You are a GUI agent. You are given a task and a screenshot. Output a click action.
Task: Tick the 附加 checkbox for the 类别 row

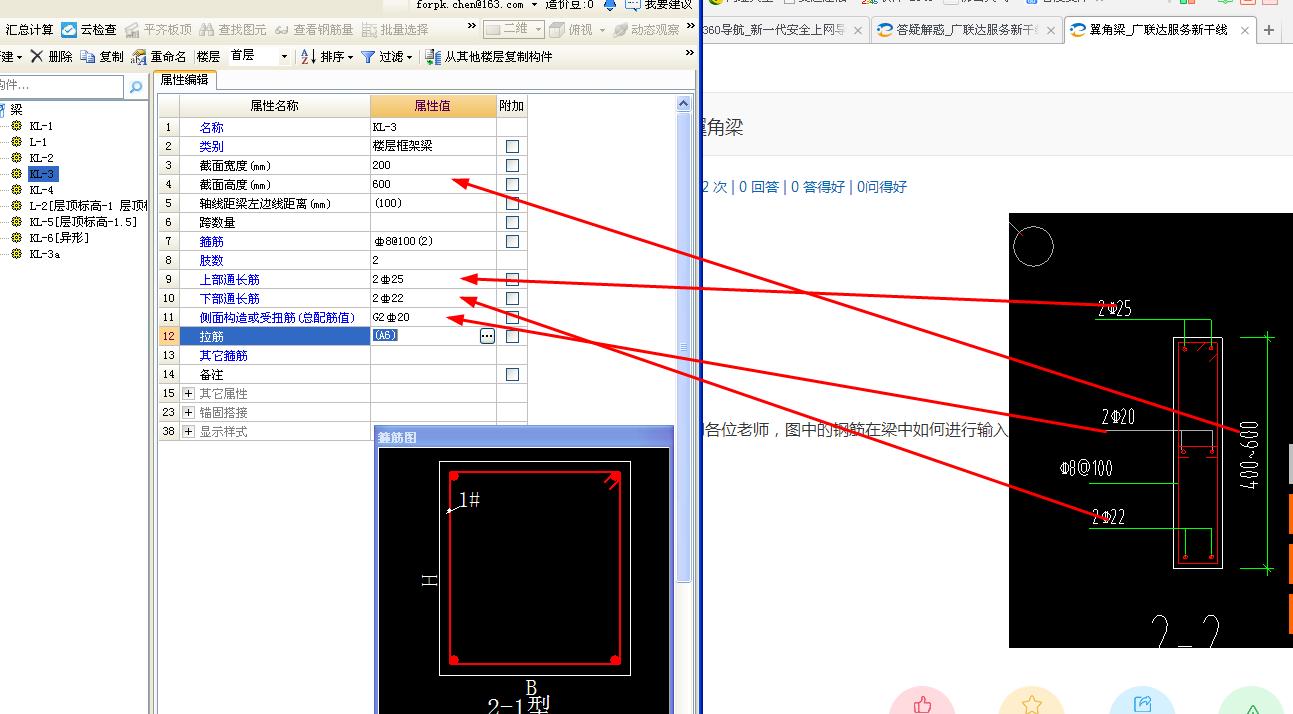(x=512, y=146)
